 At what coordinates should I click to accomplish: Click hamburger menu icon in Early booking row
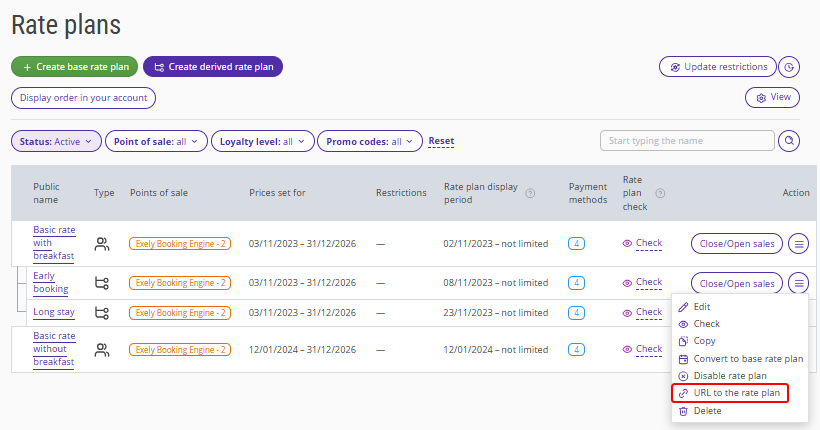pos(799,283)
